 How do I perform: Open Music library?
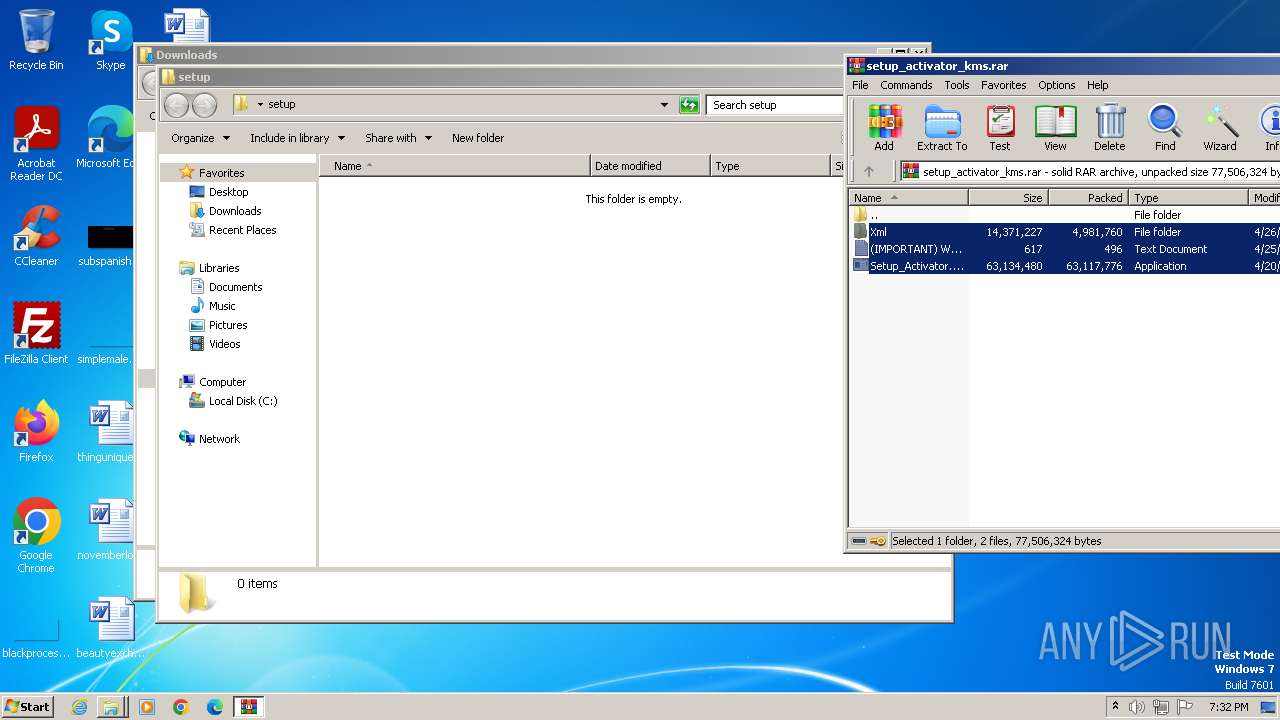coord(222,306)
